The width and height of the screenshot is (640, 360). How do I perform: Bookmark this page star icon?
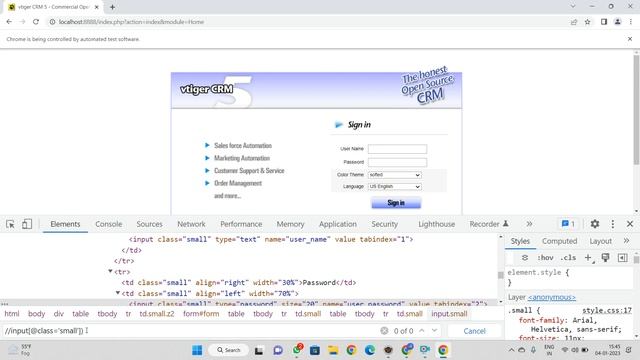[x=587, y=22]
